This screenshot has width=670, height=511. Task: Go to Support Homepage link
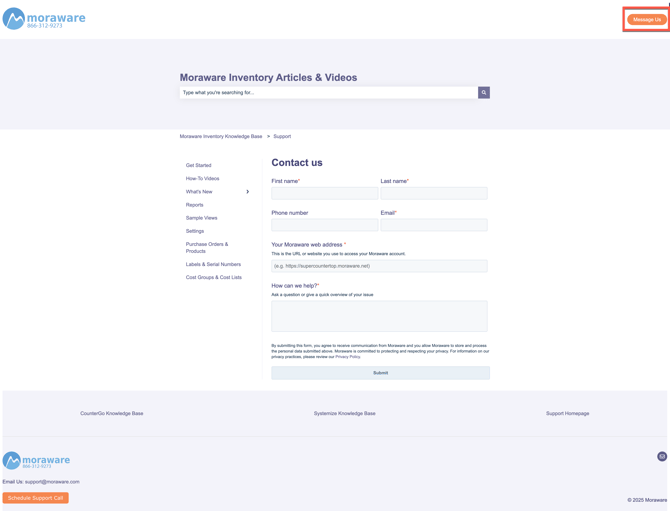click(x=567, y=413)
